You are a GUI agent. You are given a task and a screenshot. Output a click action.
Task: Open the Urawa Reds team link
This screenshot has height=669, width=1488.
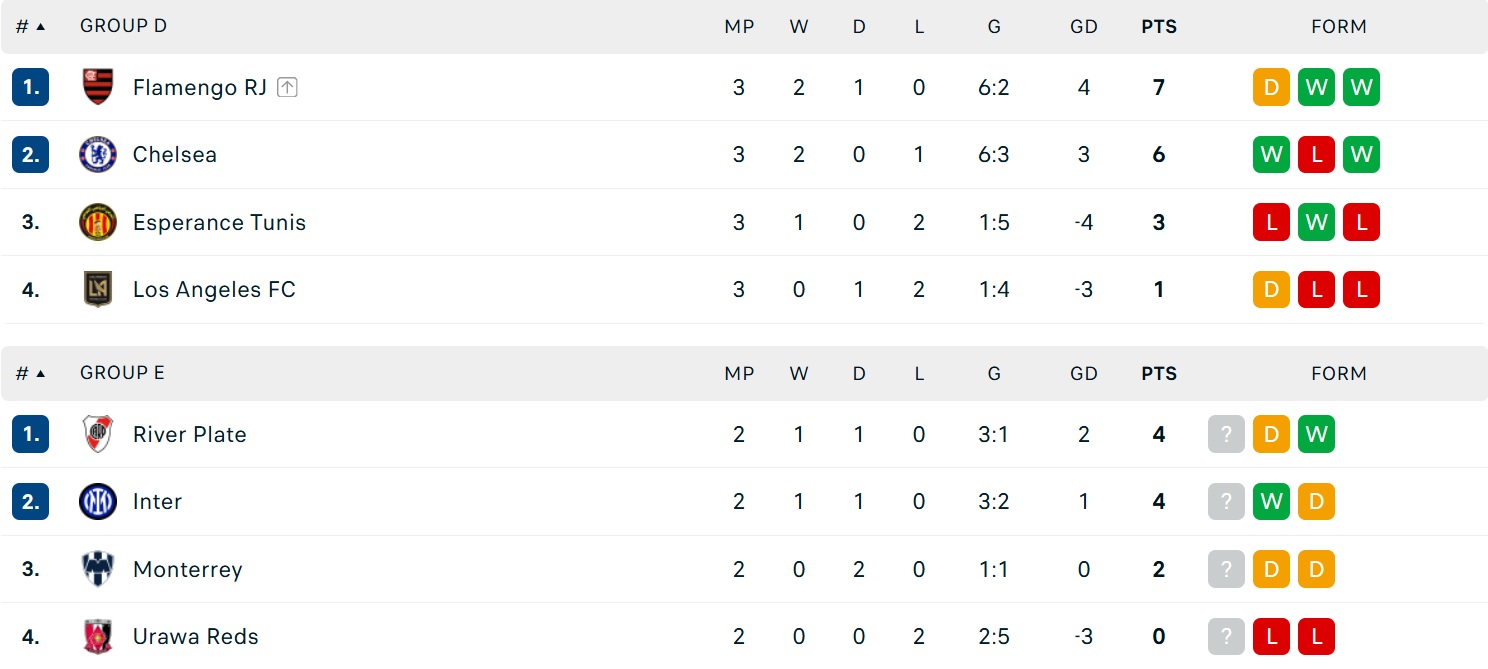click(x=196, y=636)
